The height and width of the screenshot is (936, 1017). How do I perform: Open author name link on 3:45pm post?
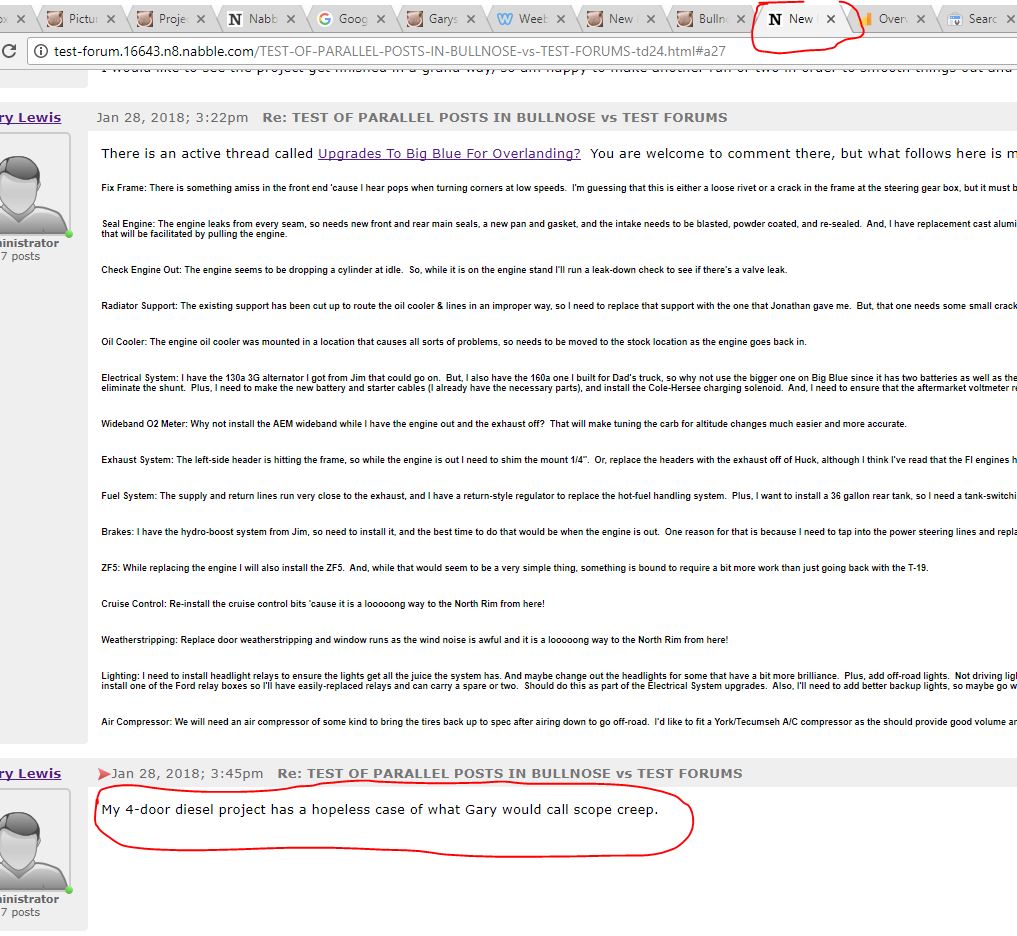point(30,773)
